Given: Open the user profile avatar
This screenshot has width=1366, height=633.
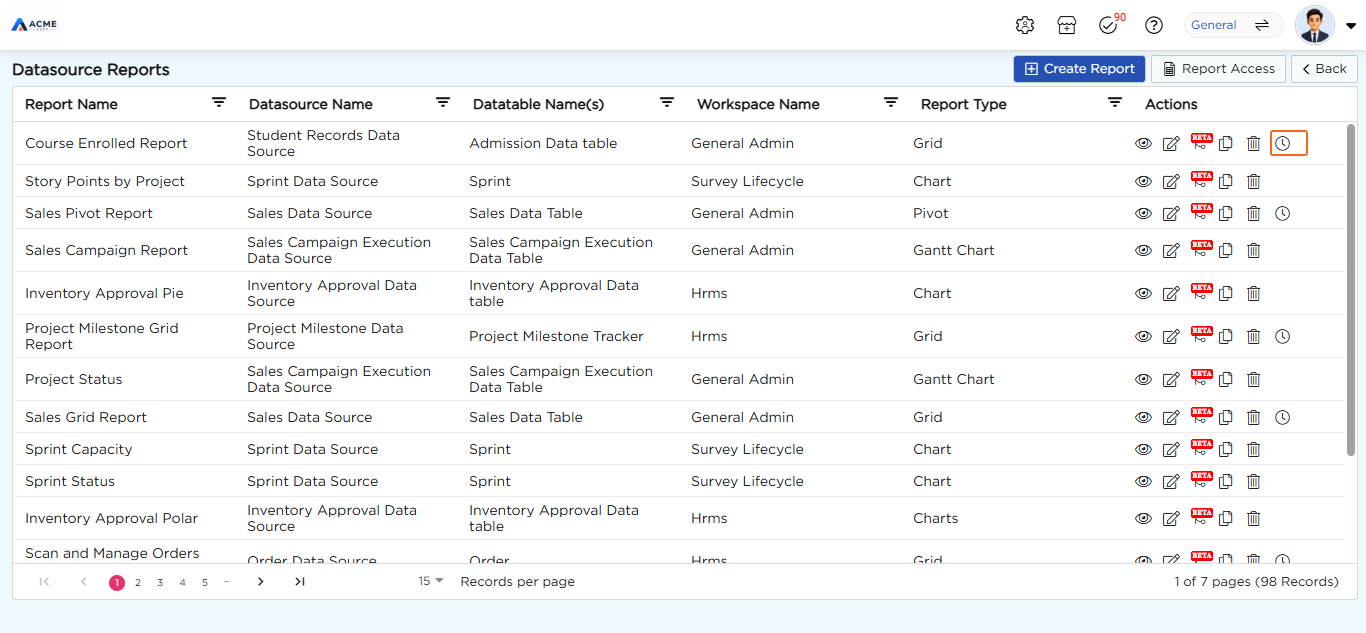Looking at the screenshot, I should (x=1314, y=25).
